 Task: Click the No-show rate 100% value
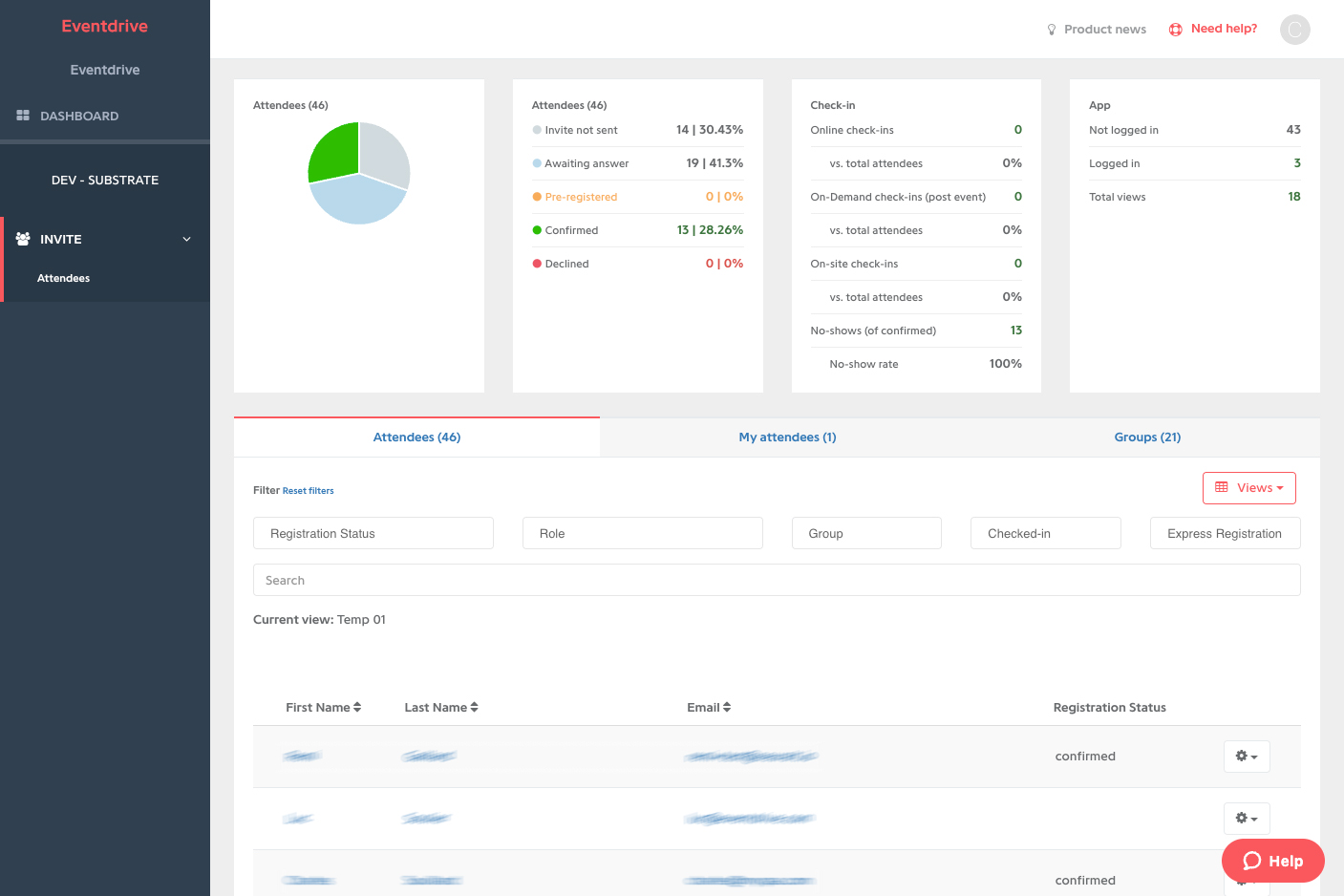[1006, 364]
